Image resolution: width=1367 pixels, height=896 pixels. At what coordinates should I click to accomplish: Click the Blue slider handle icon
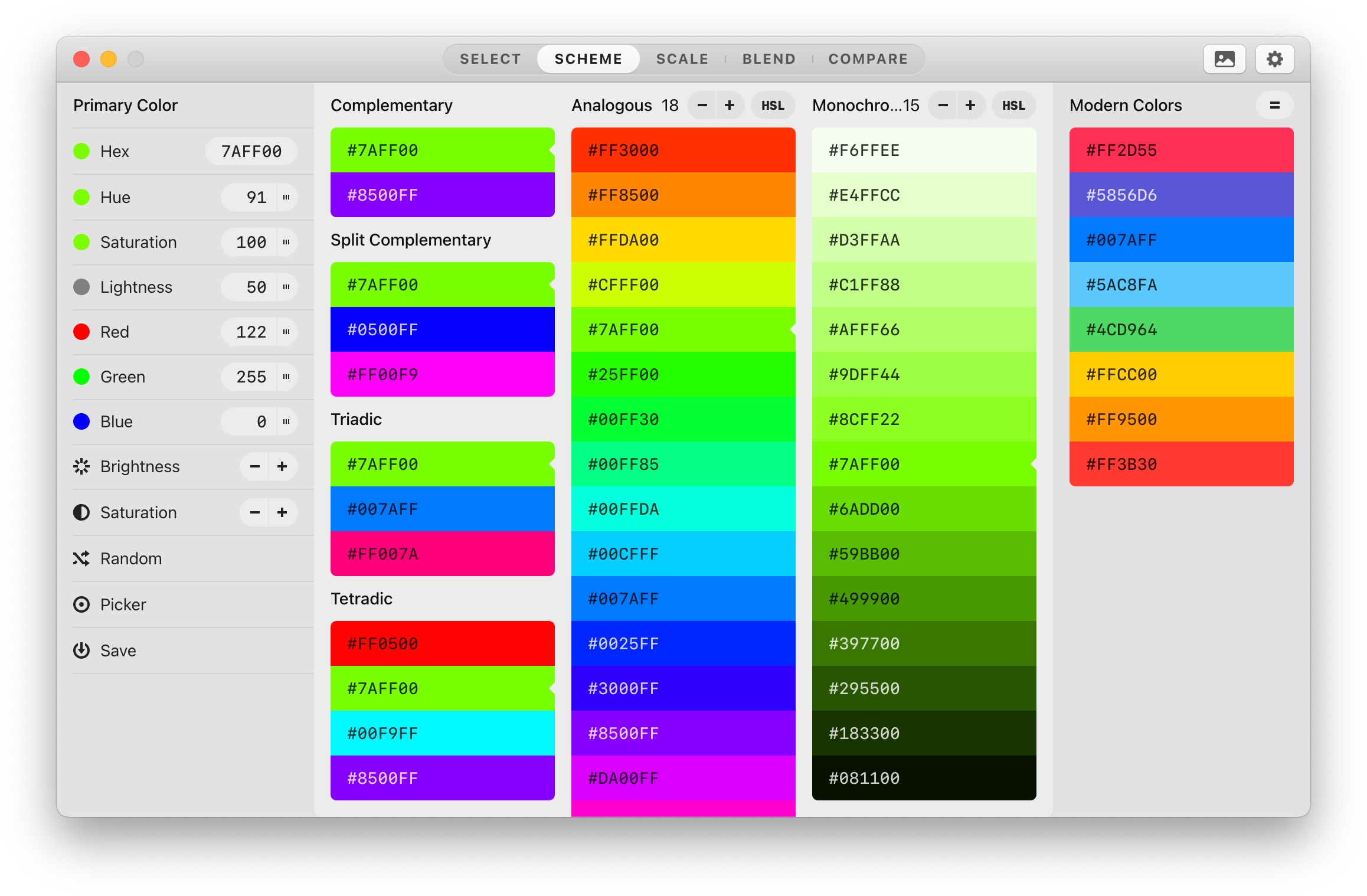(286, 421)
